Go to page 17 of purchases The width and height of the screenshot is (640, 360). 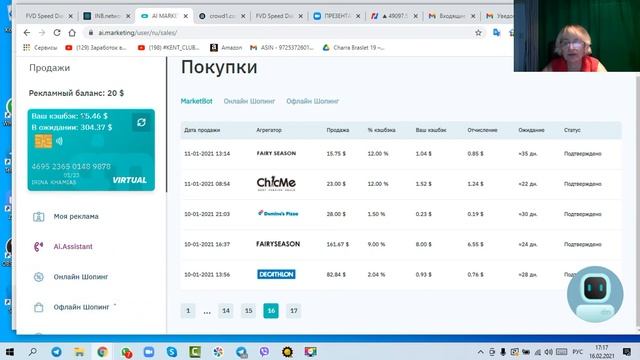click(x=293, y=311)
